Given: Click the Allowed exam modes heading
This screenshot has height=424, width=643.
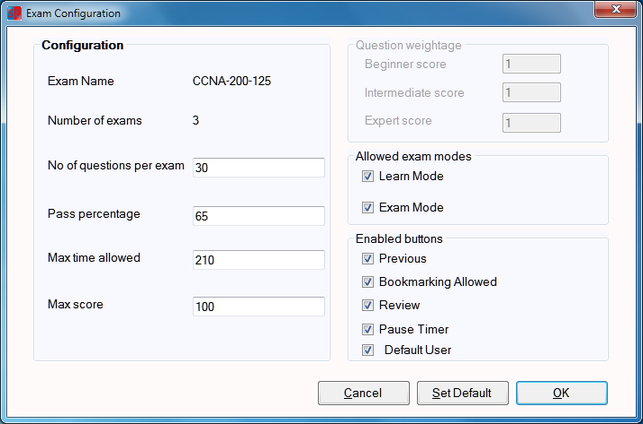Looking at the screenshot, I should click(x=413, y=156).
